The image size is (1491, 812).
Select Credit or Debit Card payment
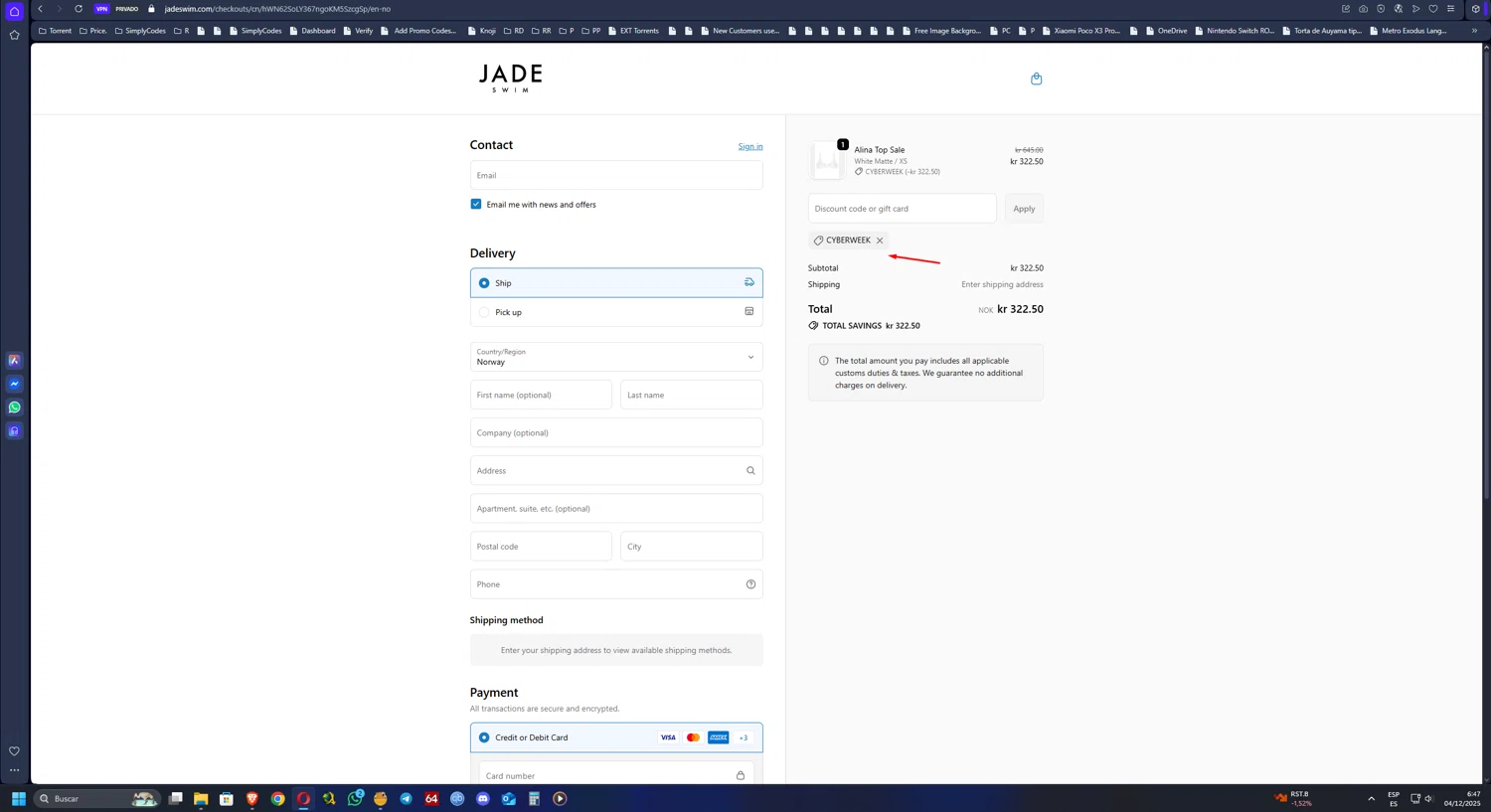(616, 737)
